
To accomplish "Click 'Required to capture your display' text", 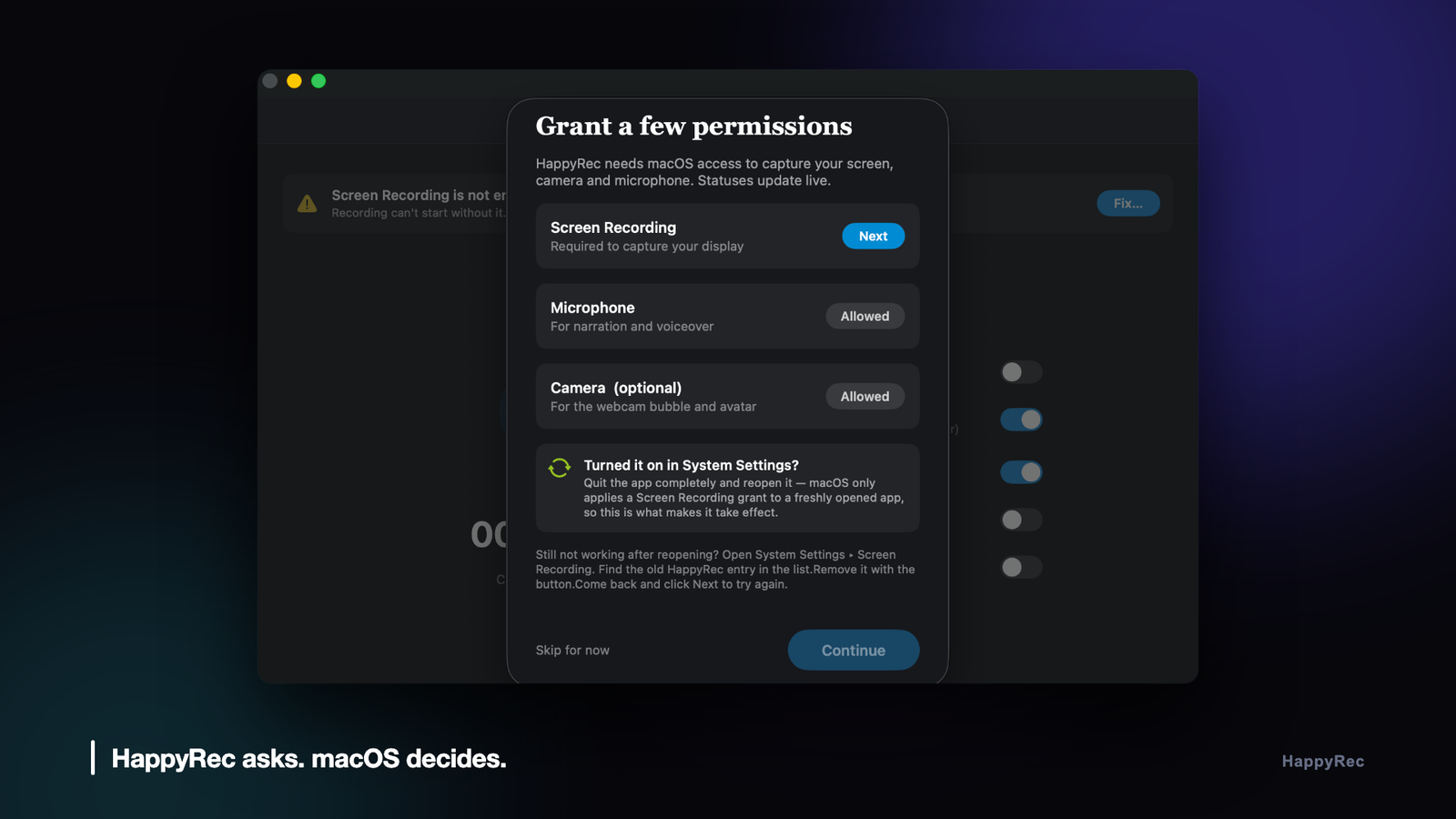I will [647, 247].
